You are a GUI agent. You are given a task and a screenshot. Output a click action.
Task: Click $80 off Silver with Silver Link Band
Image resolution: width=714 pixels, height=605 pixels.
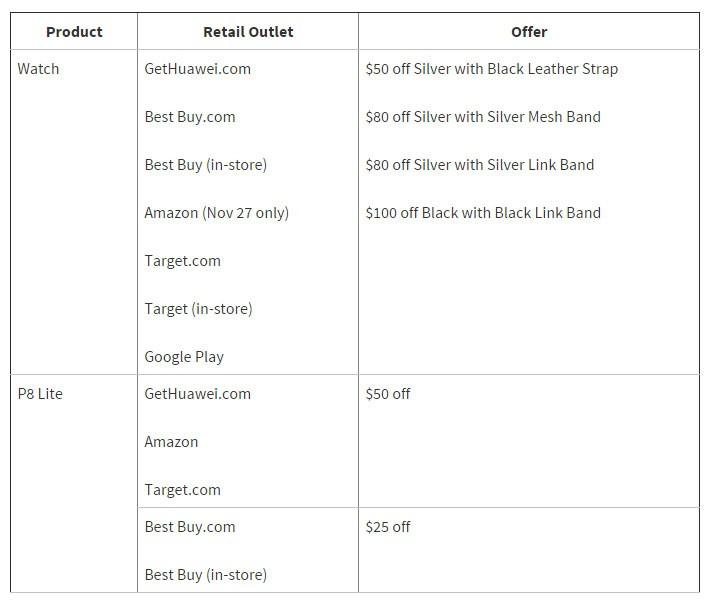pos(480,165)
